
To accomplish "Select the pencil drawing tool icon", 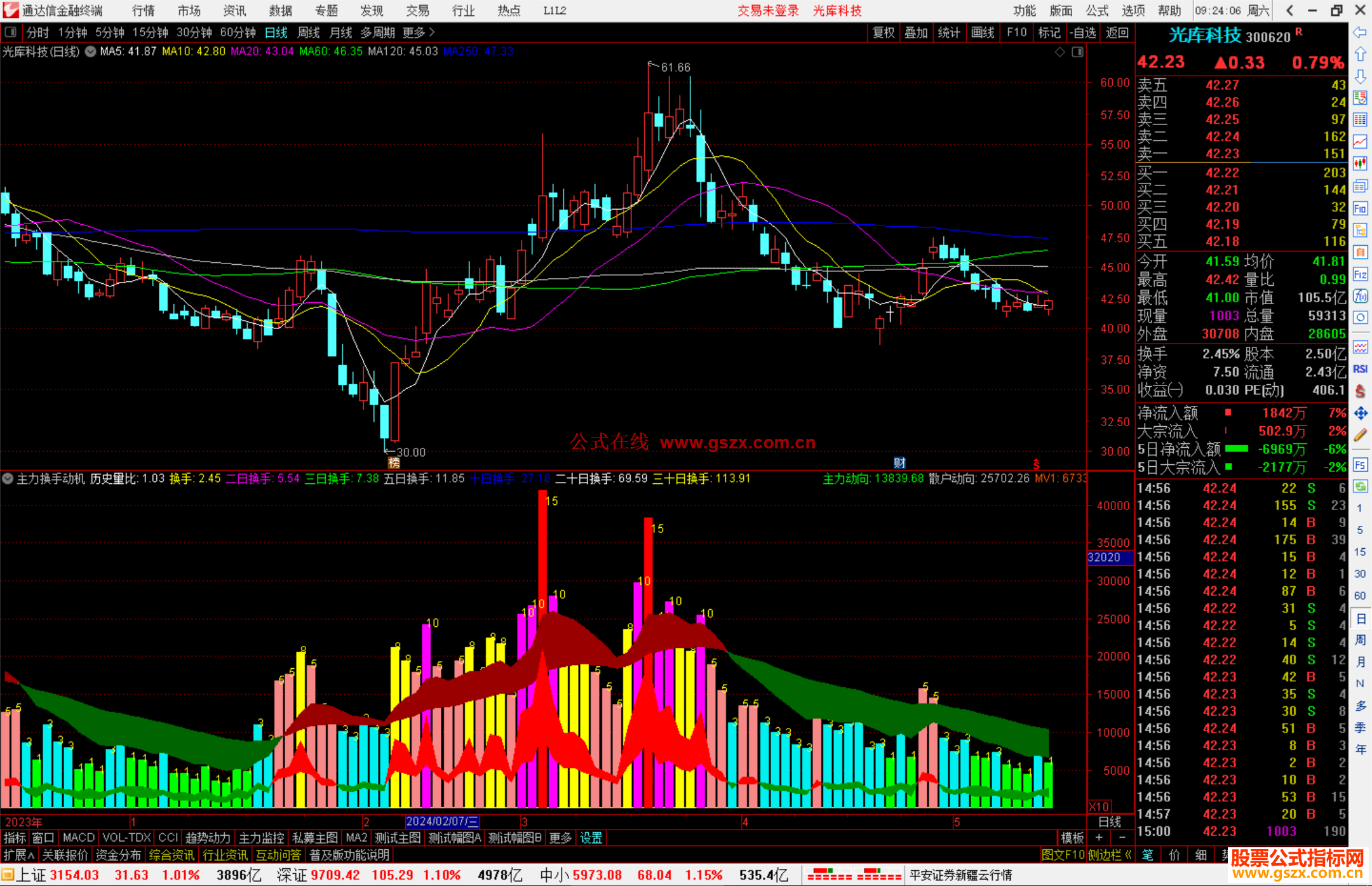I will pos(1360,436).
